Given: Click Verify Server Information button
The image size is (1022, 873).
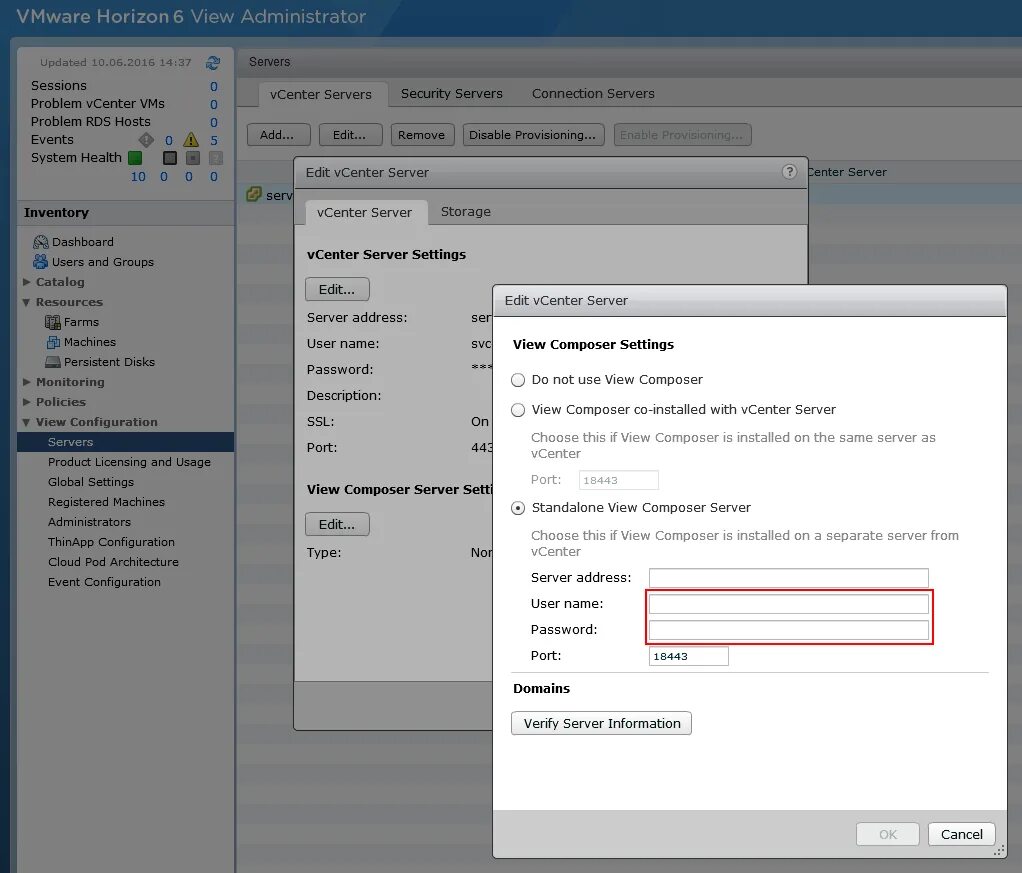Looking at the screenshot, I should [601, 723].
